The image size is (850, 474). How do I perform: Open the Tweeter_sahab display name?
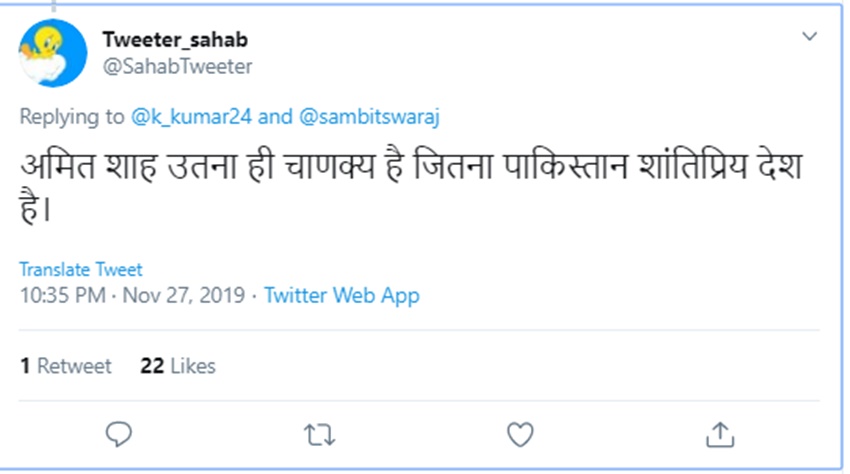tap(175, 40)
